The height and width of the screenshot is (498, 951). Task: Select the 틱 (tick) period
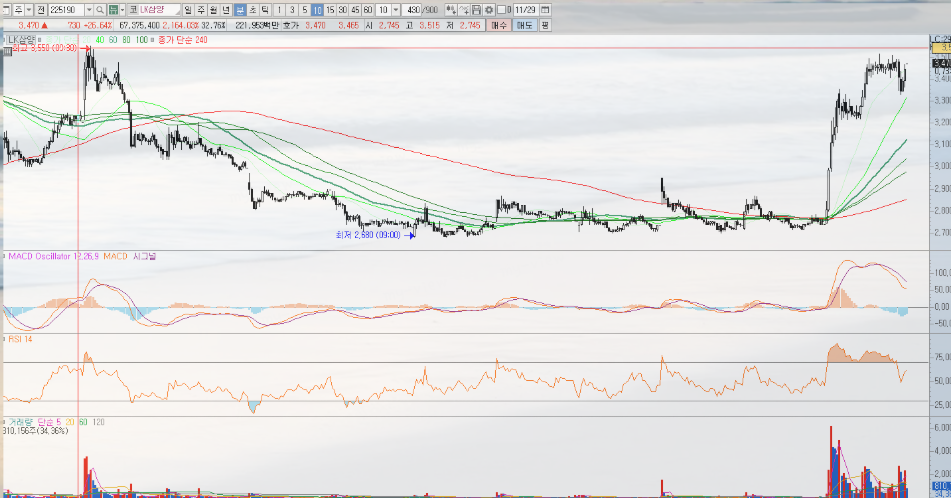click(266, 10)
